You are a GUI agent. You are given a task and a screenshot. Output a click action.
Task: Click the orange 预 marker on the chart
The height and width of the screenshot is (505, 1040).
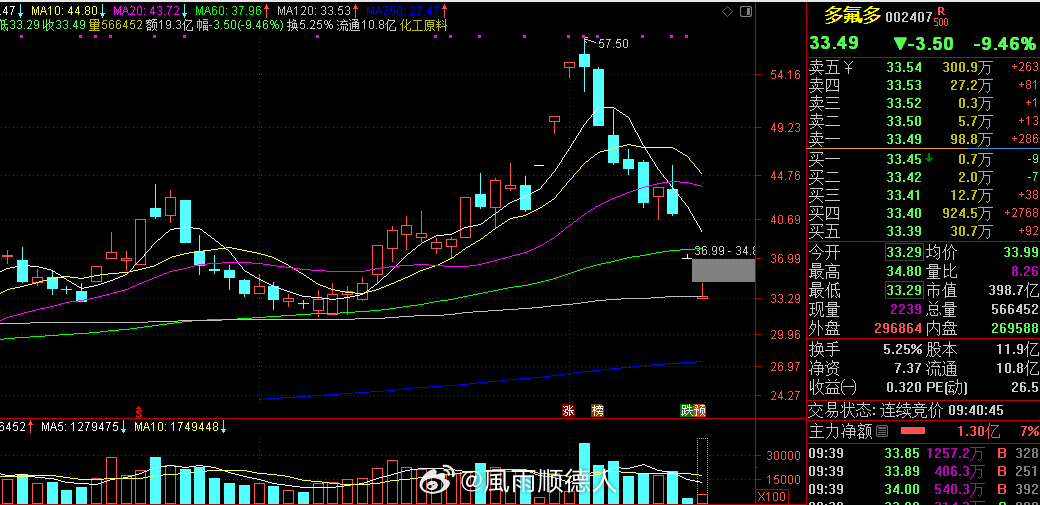click(700, 411)
